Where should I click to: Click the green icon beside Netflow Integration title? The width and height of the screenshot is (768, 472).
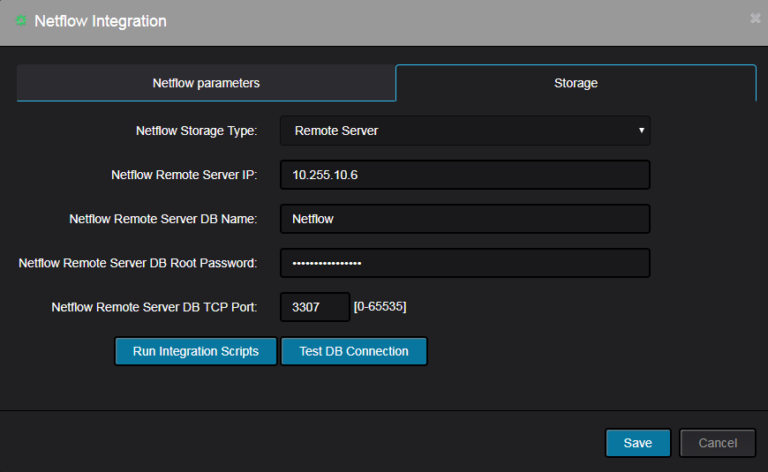[x=21, y=20]
